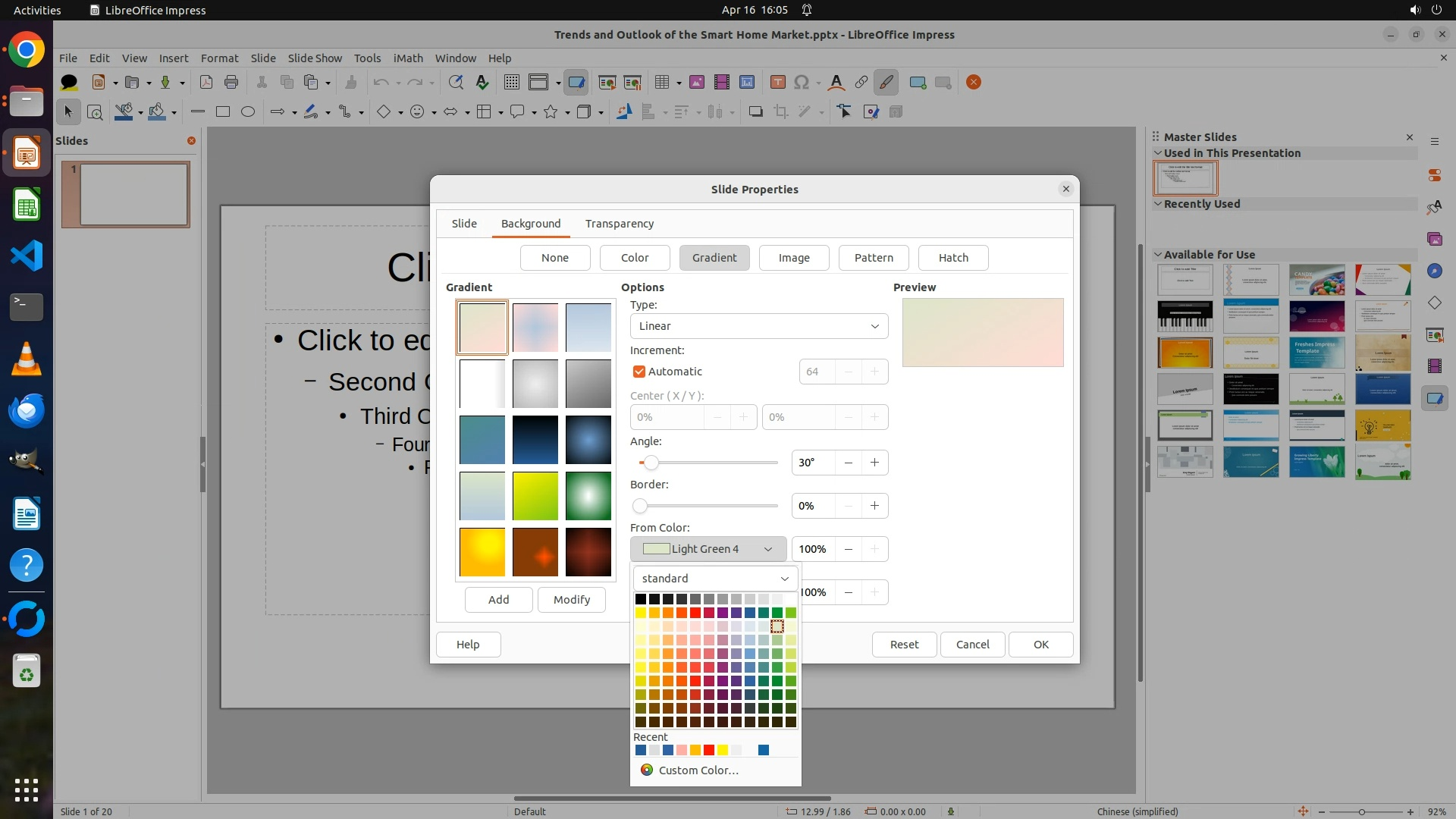
Task: Click the Display Grid toolbar icon
Action: click(512, 83)
